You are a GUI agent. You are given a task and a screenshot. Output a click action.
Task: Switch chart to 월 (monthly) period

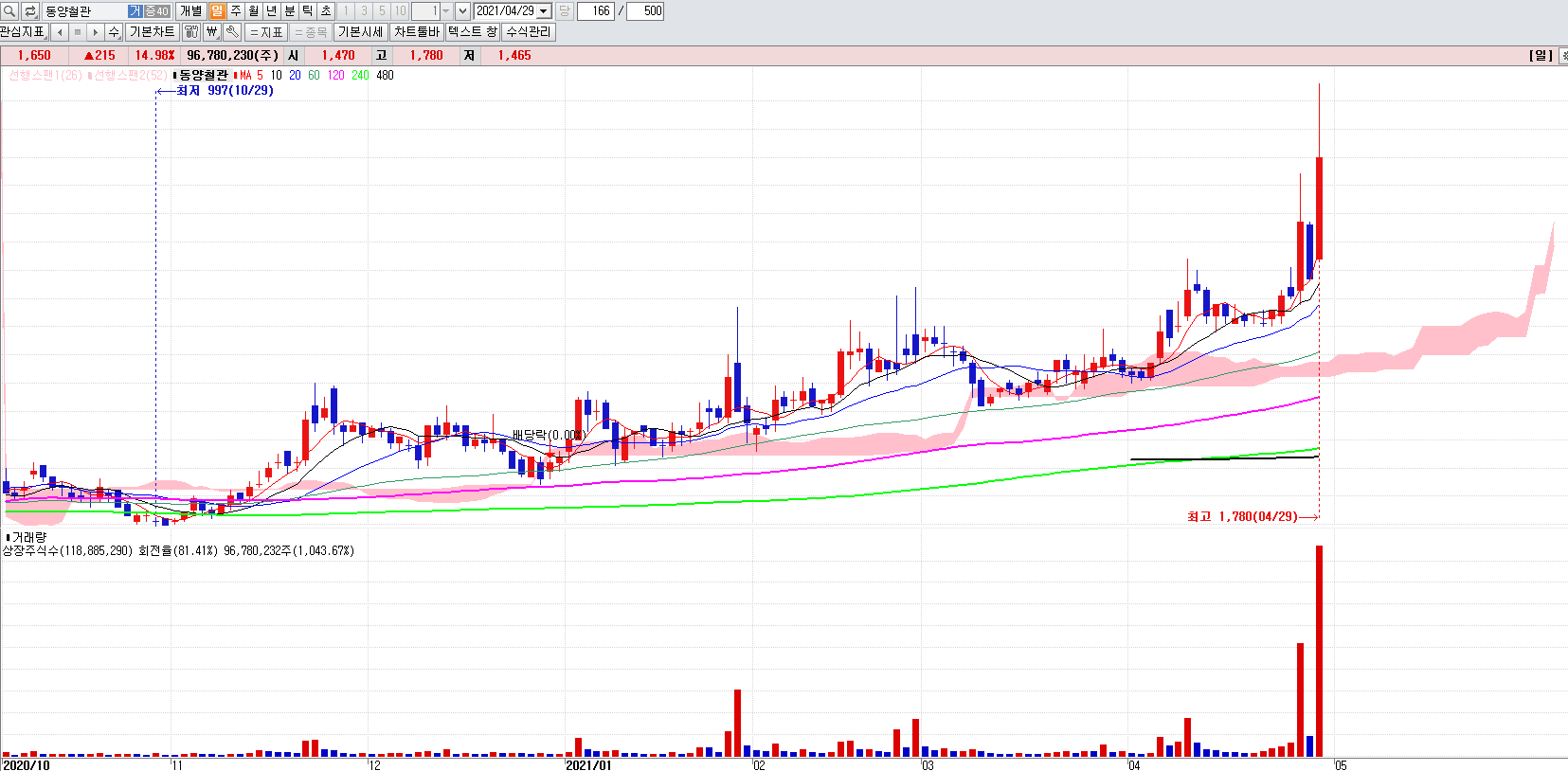click(x=253, y=11)
